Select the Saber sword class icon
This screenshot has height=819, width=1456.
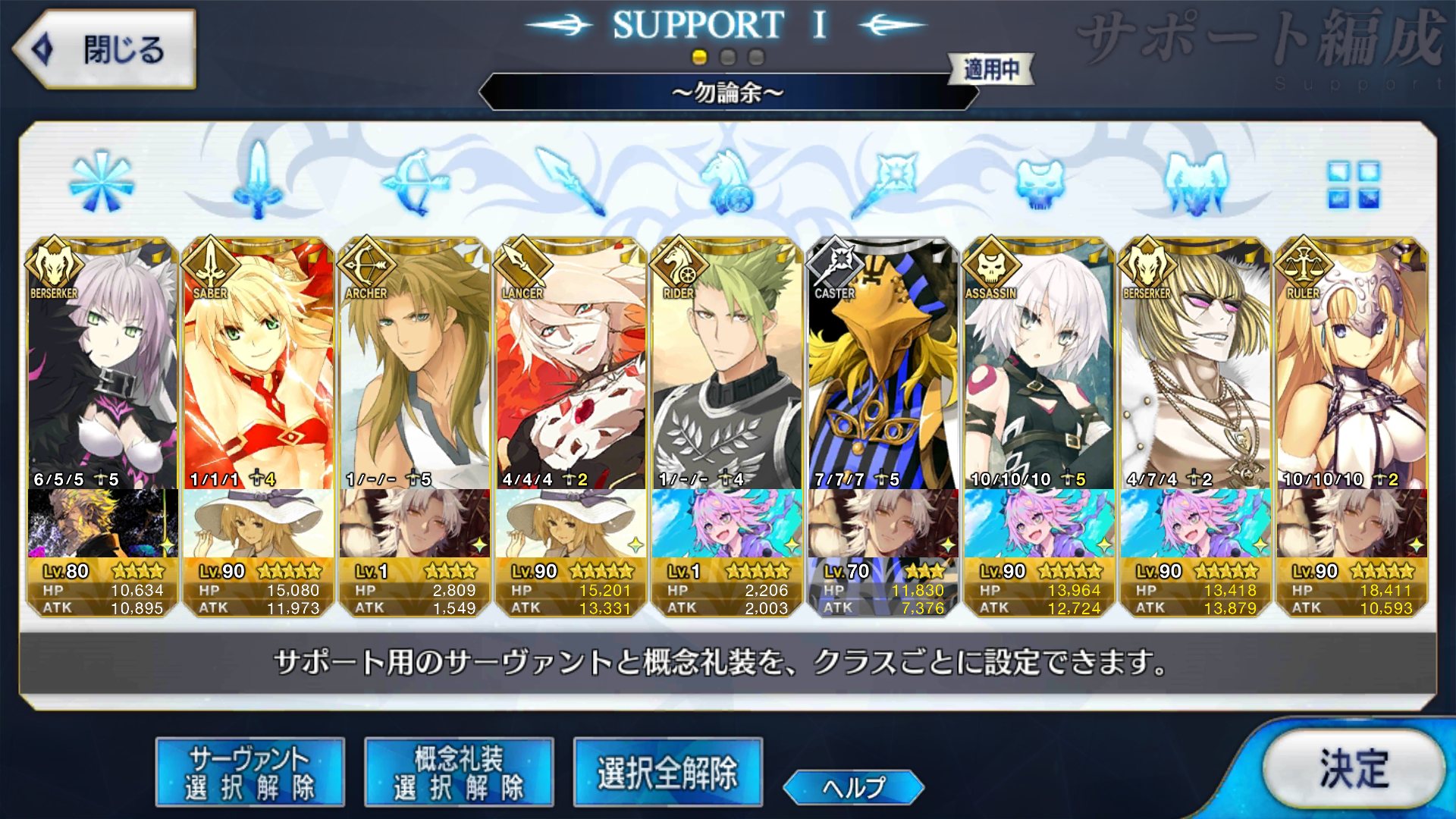click(258, 180)
